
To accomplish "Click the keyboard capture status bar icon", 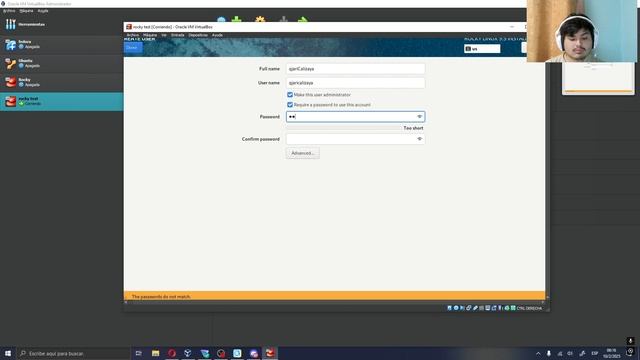I will tap(513, 308).
